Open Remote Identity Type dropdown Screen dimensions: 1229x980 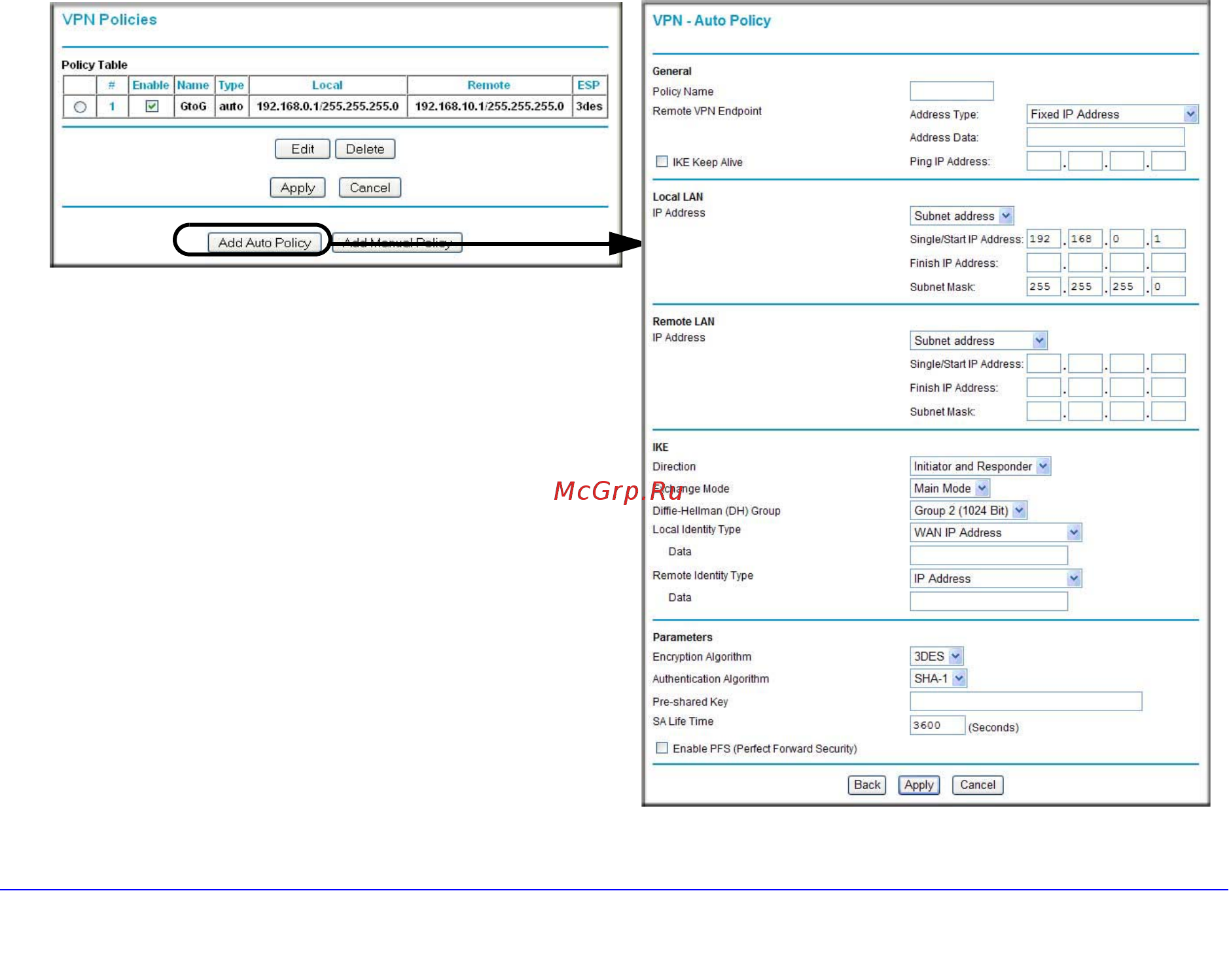[x=995, y=578]
